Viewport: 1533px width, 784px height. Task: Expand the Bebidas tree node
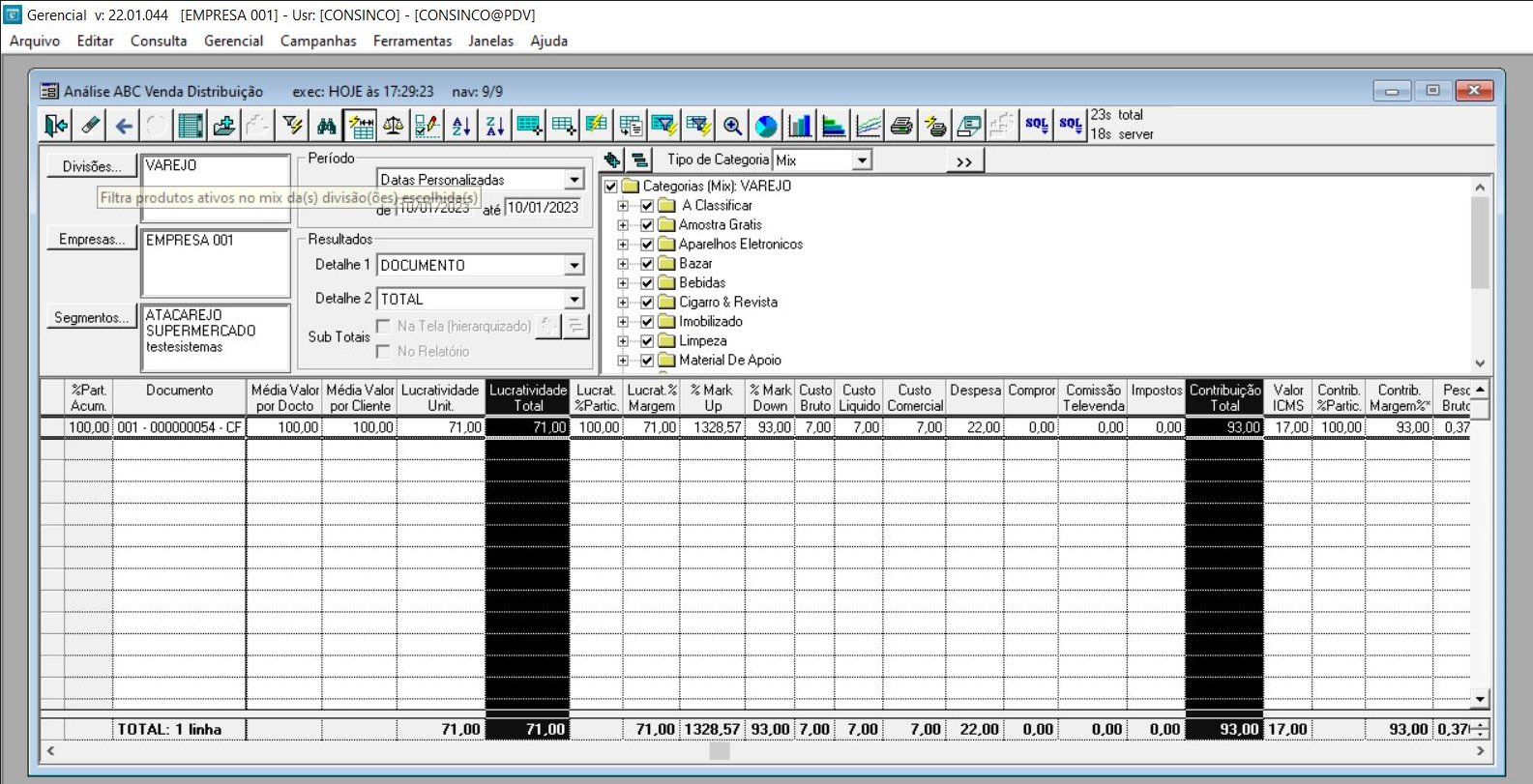[623, 283]
